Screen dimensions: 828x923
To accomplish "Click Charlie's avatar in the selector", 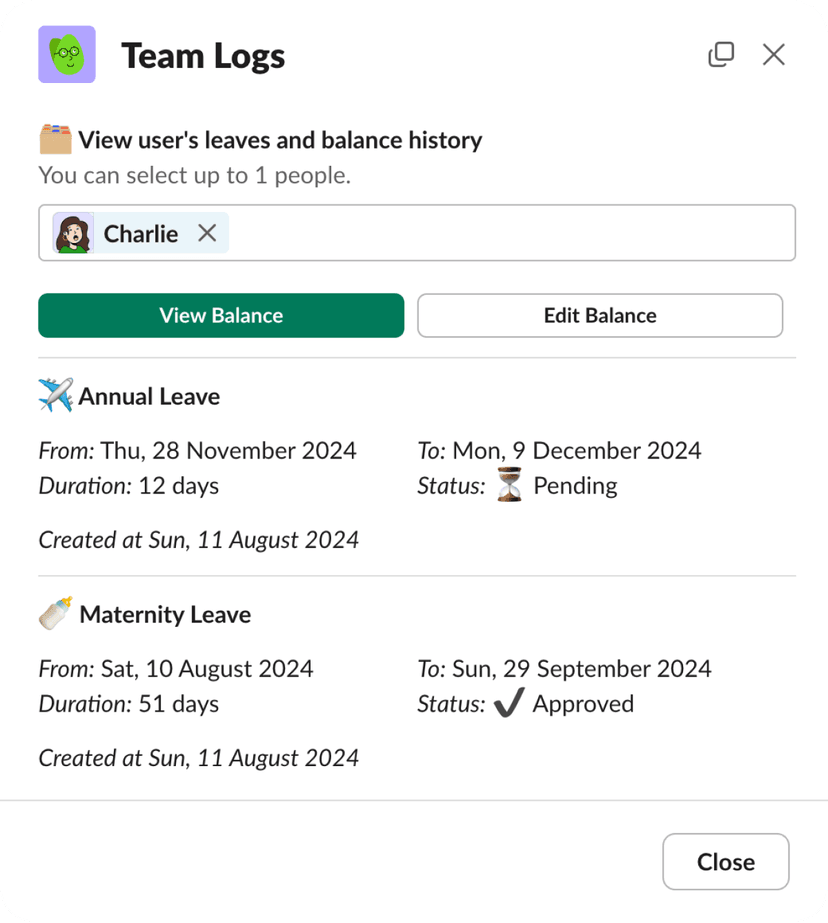I will pyautogui.click(x=74, y=233).
